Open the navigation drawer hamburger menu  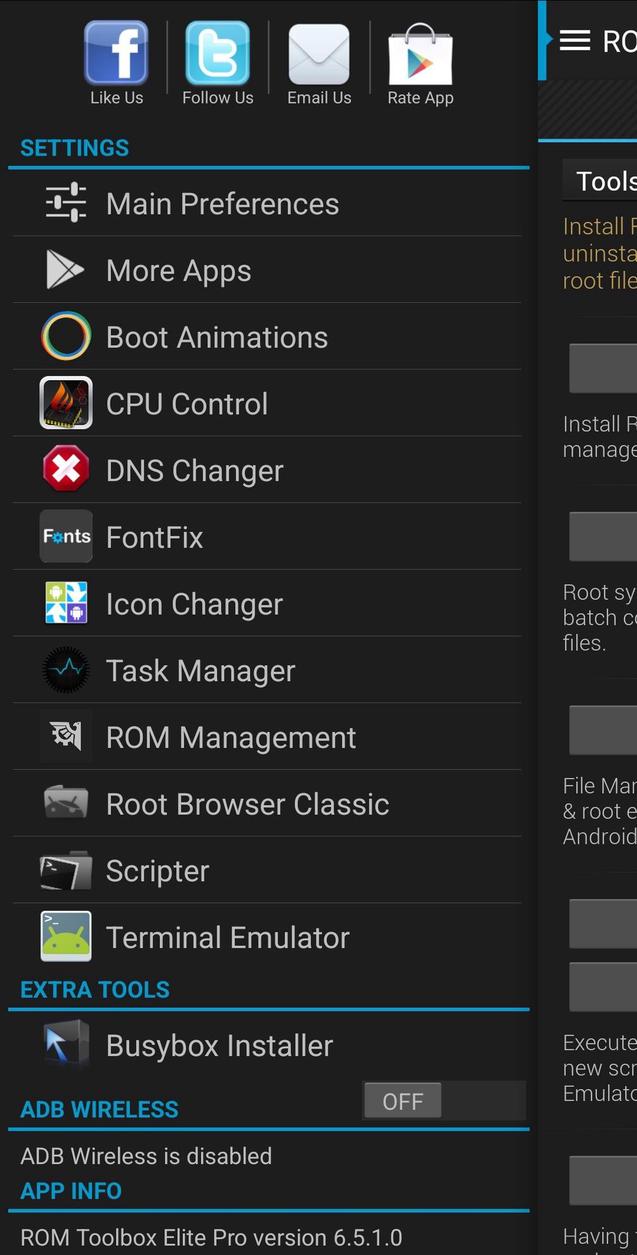point(574,40)
